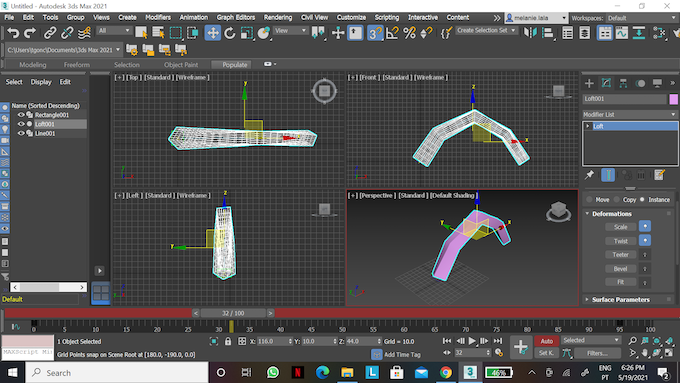This screenshot has height=383, width=680.
Task: Go to animation end
Action: click(x=498, y=341)
